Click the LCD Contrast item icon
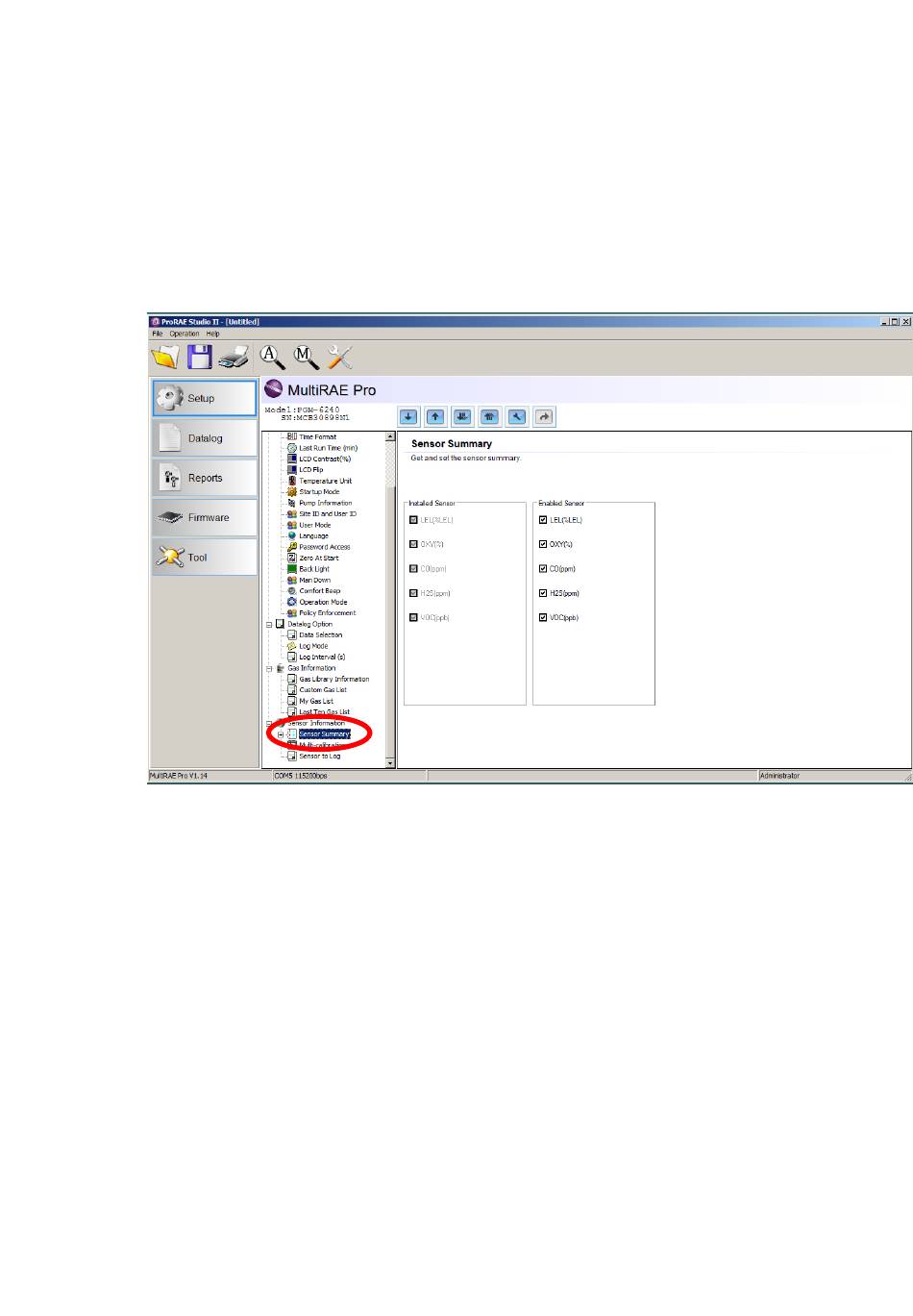 click(292, 459)
